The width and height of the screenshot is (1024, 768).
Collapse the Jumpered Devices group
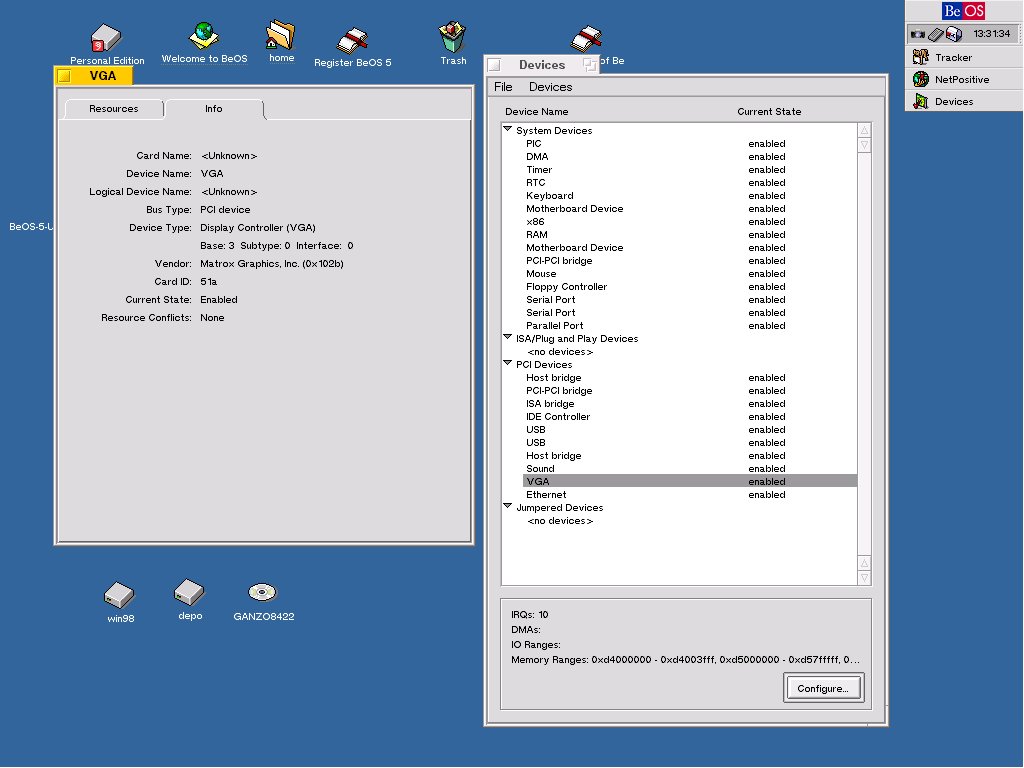508,506
